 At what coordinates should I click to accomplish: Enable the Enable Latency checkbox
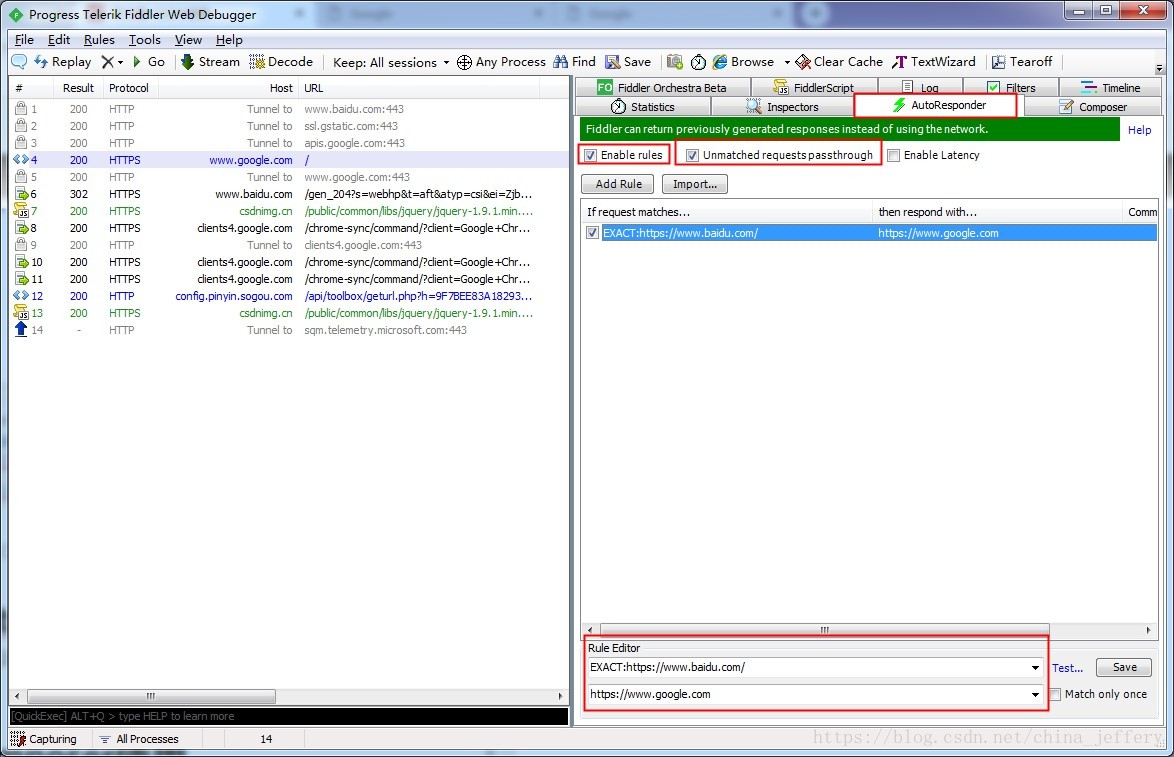(x=893, y=155)
